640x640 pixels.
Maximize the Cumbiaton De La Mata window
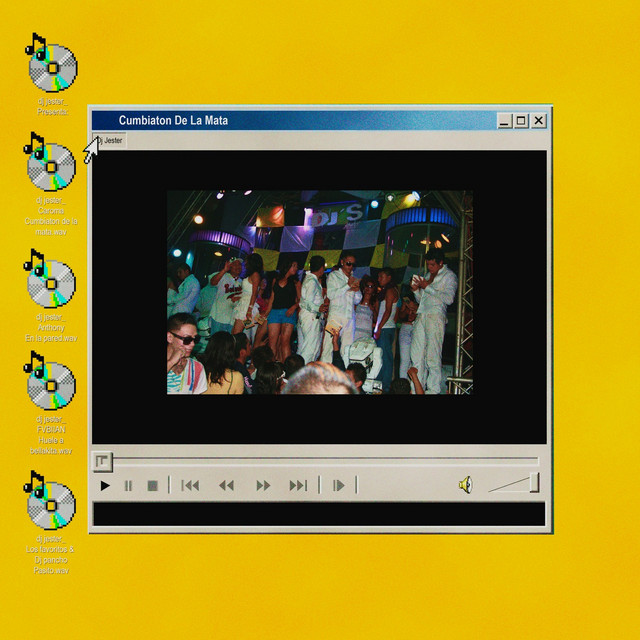click(521, 121)
